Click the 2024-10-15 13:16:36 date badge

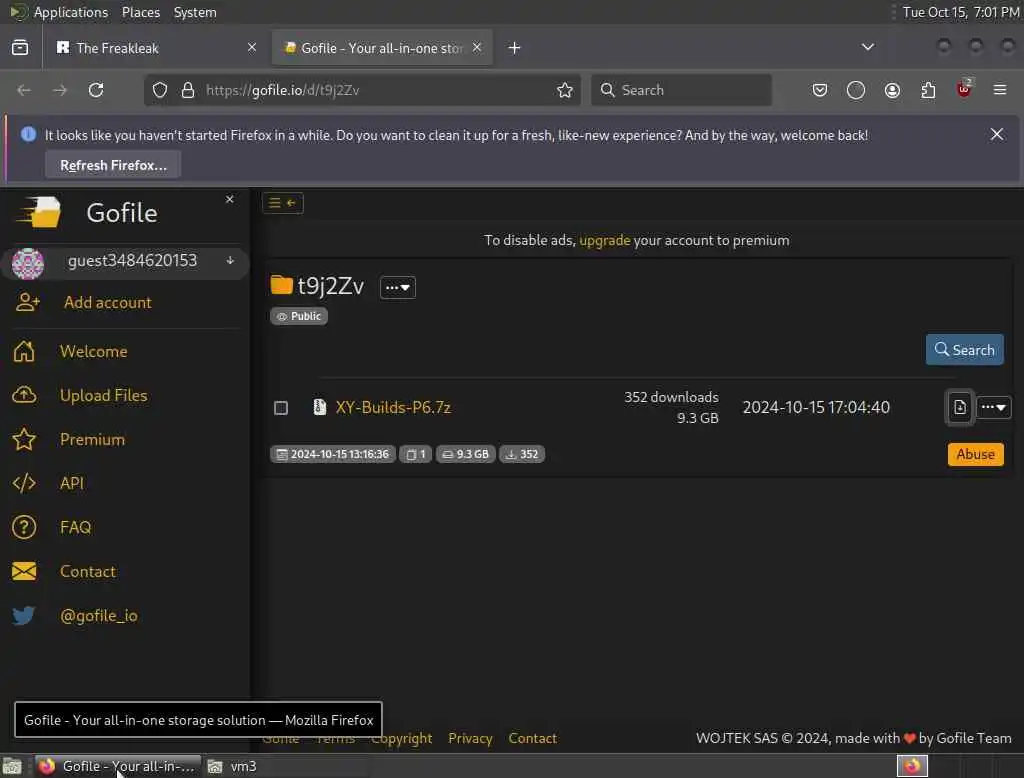click(x=333, y=454)
